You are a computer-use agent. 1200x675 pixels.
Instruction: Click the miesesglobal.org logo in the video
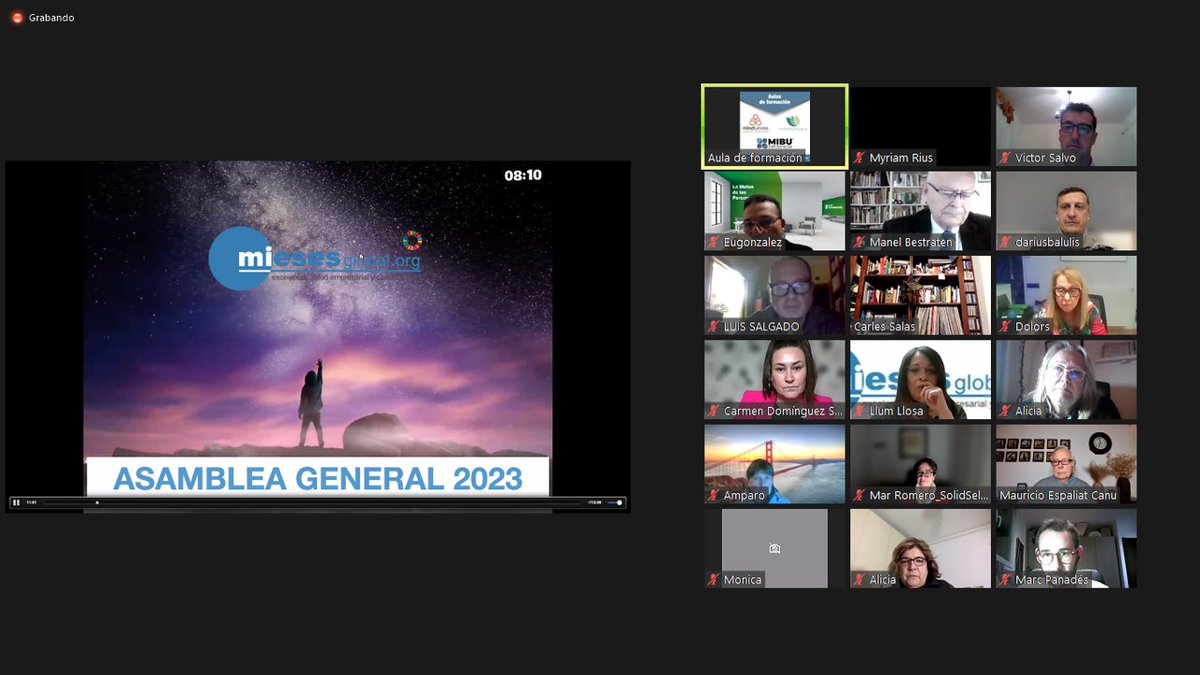(316, 258)
